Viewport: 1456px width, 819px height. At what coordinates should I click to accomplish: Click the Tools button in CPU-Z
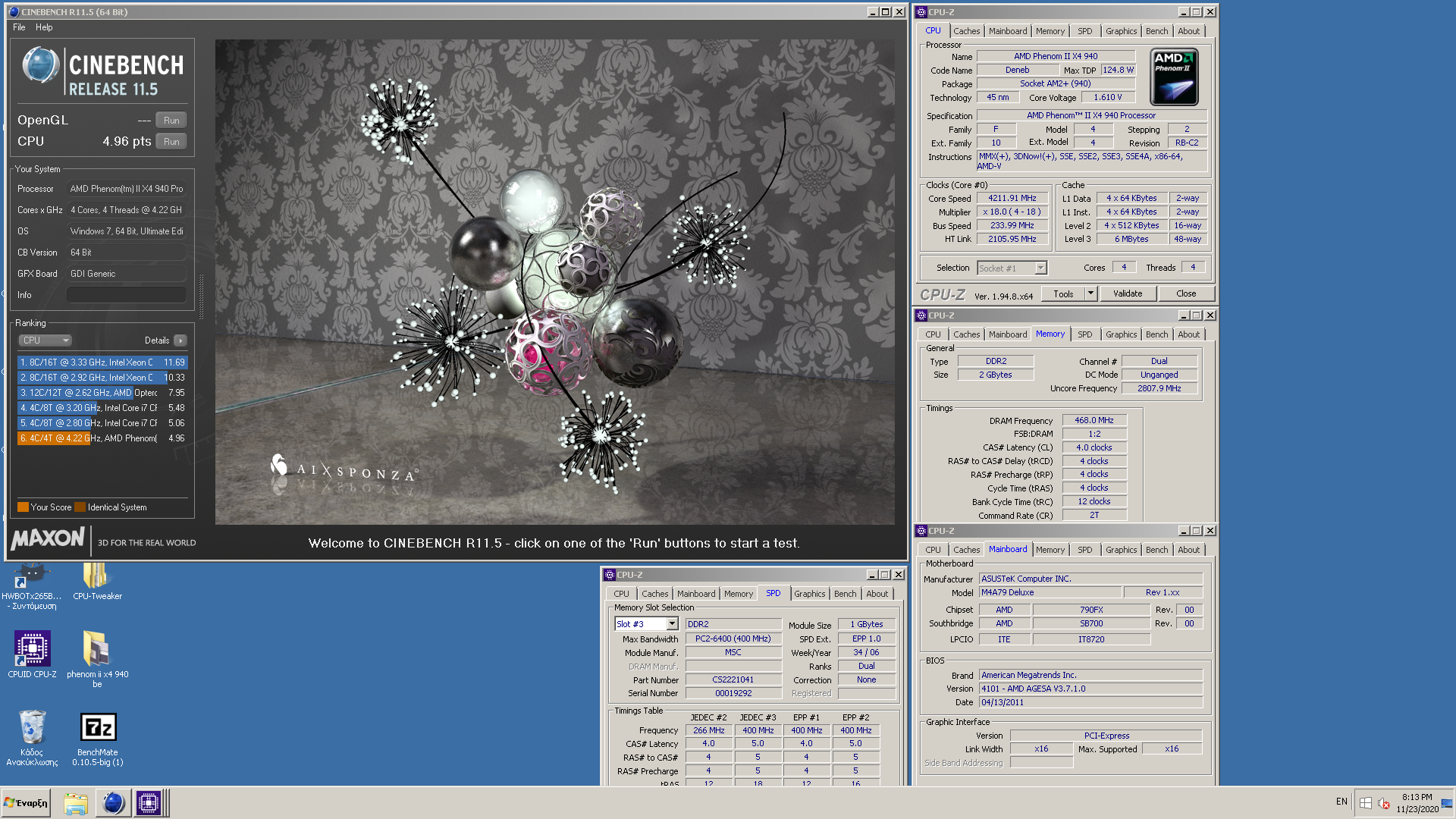coord(1063,293)
